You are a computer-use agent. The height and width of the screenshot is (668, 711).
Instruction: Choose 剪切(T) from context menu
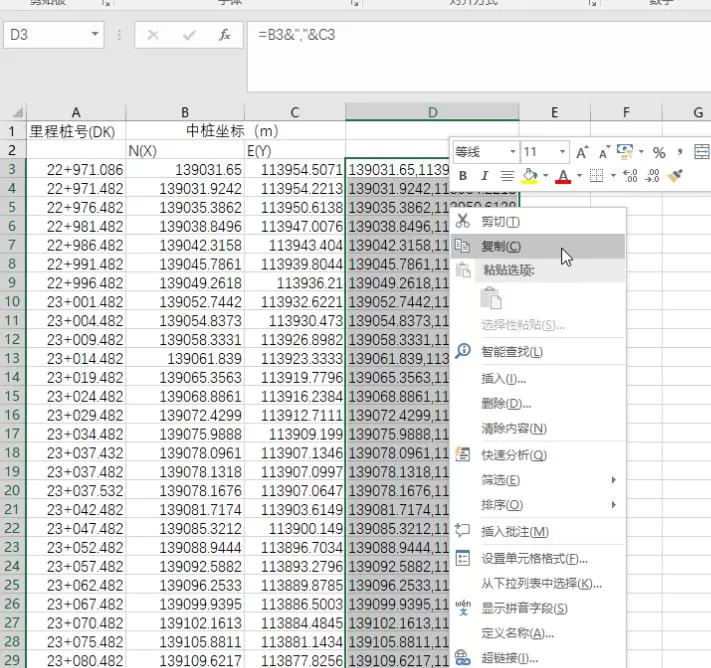(538, 222)
